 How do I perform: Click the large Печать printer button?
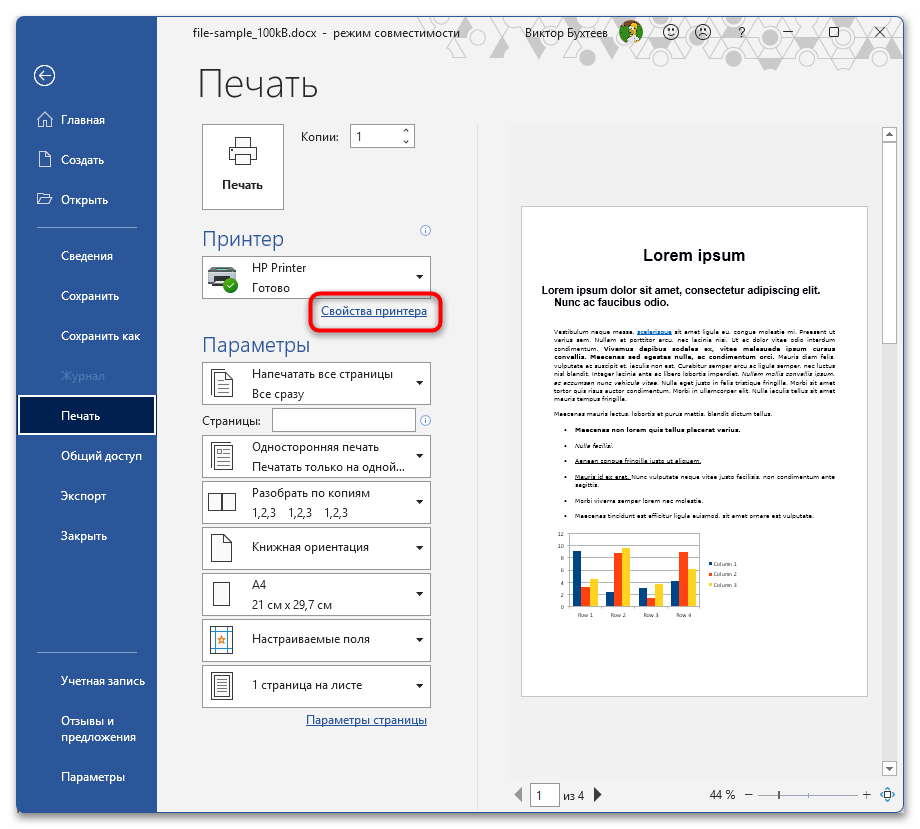pyautogui.click(x=243, y=167)
